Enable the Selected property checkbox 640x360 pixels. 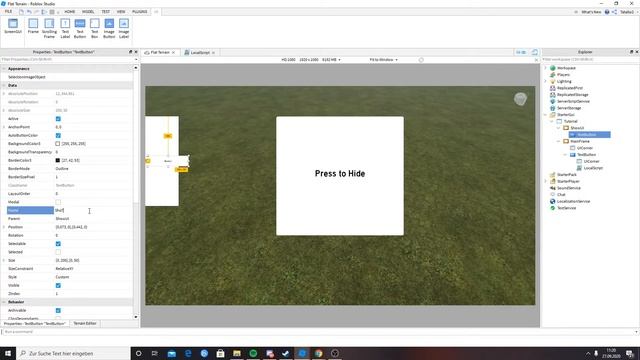coord(58,252)
